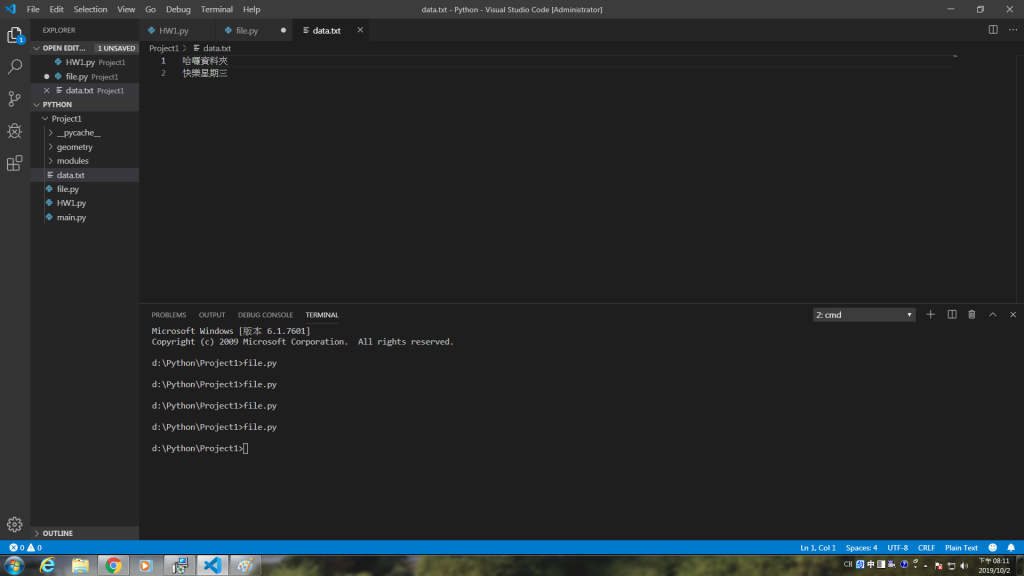Click the unsaved dot on file.py tab

[x=283, y=30]
